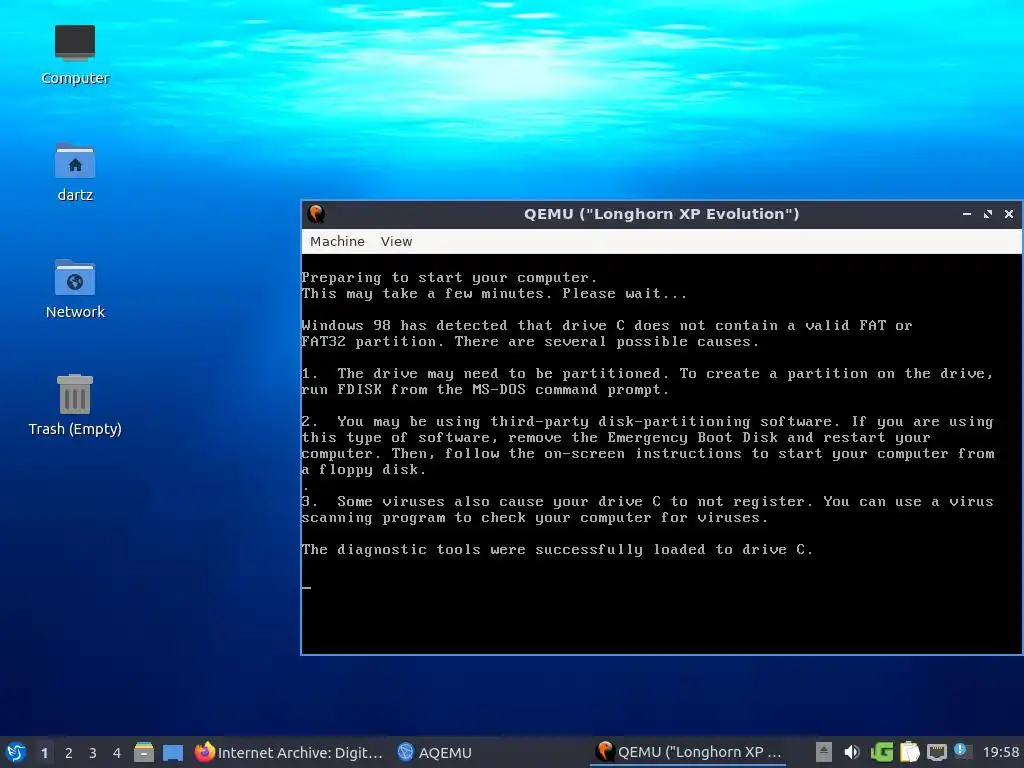
Task: Open the file manager launcher in the taskbar
Action: [x=144, y=752]
